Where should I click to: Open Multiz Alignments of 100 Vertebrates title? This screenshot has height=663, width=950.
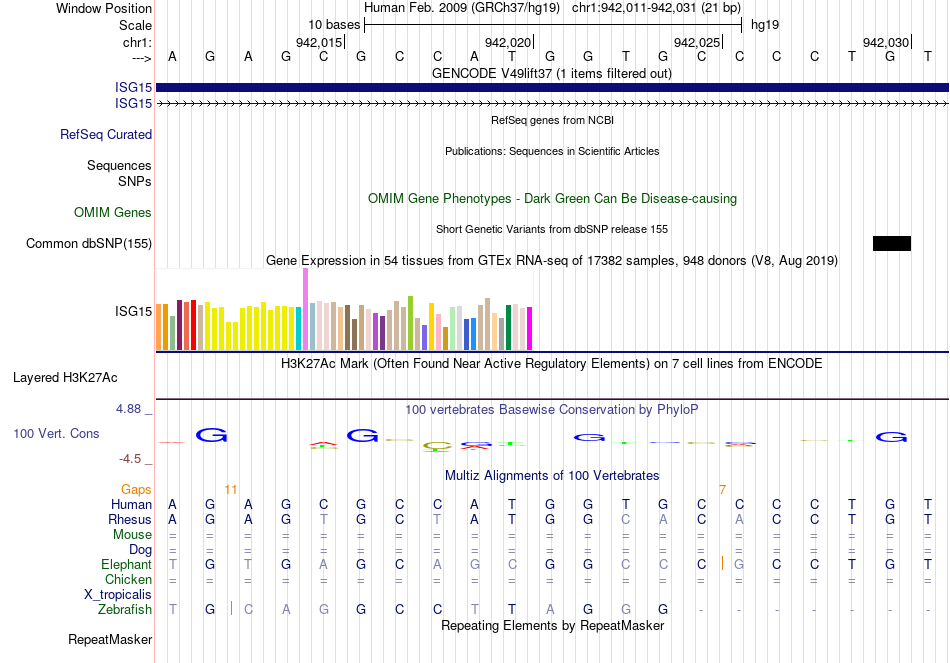[x=552, y=476]
